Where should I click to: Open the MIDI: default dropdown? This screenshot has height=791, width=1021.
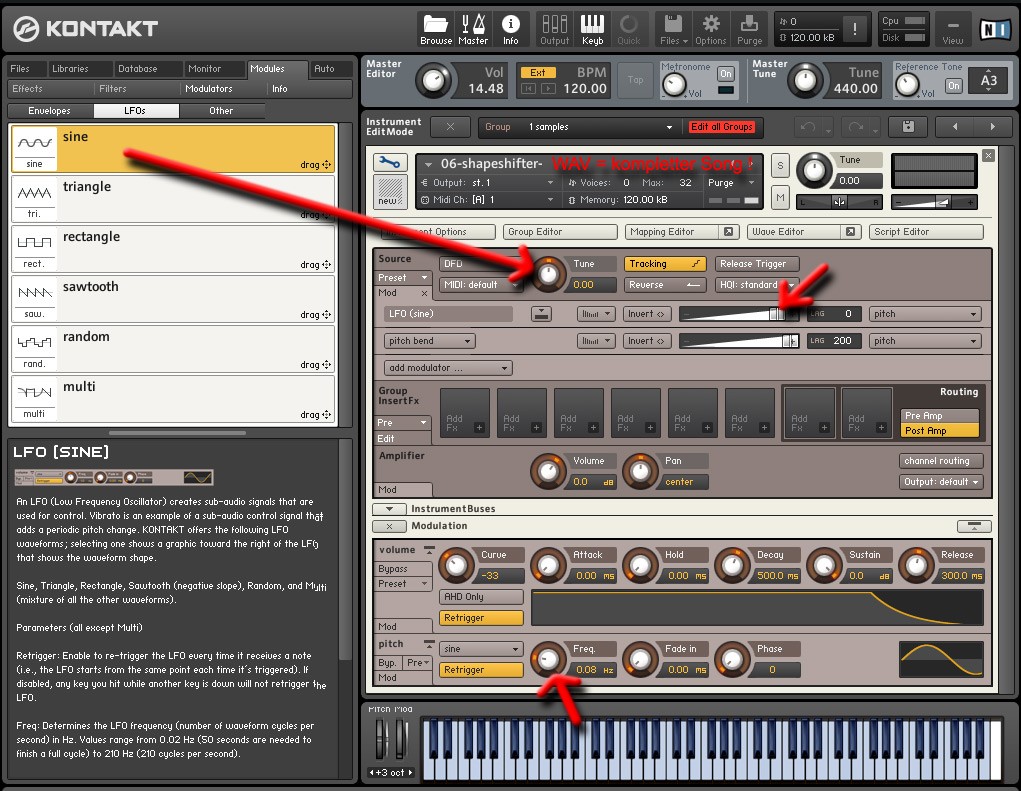[x=481, y=284]
